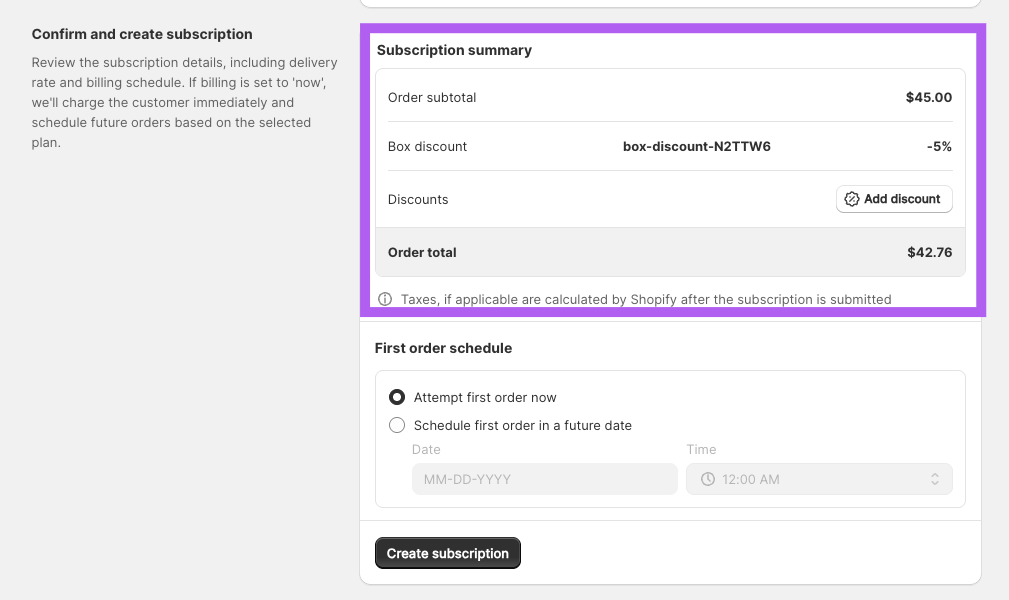
Task: Click the Subscription summary heading
Action: pos(454,50)
